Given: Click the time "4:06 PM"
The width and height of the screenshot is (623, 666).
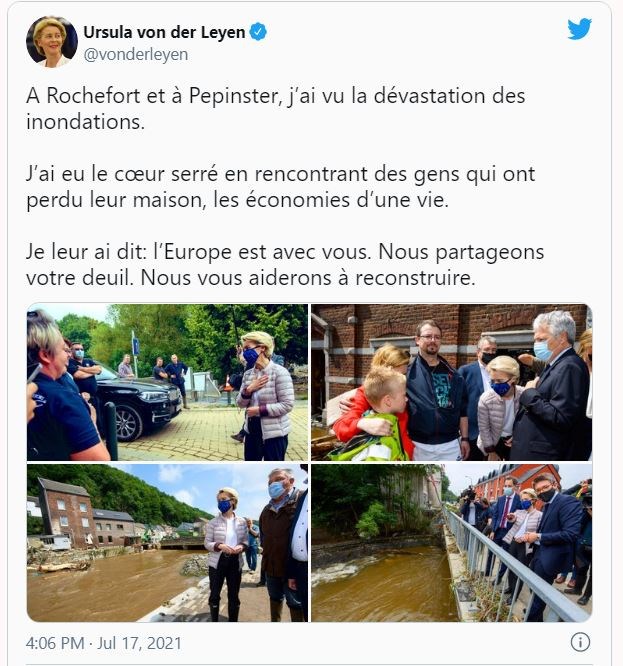Looking at the screenshot, I should pos(55,643).
